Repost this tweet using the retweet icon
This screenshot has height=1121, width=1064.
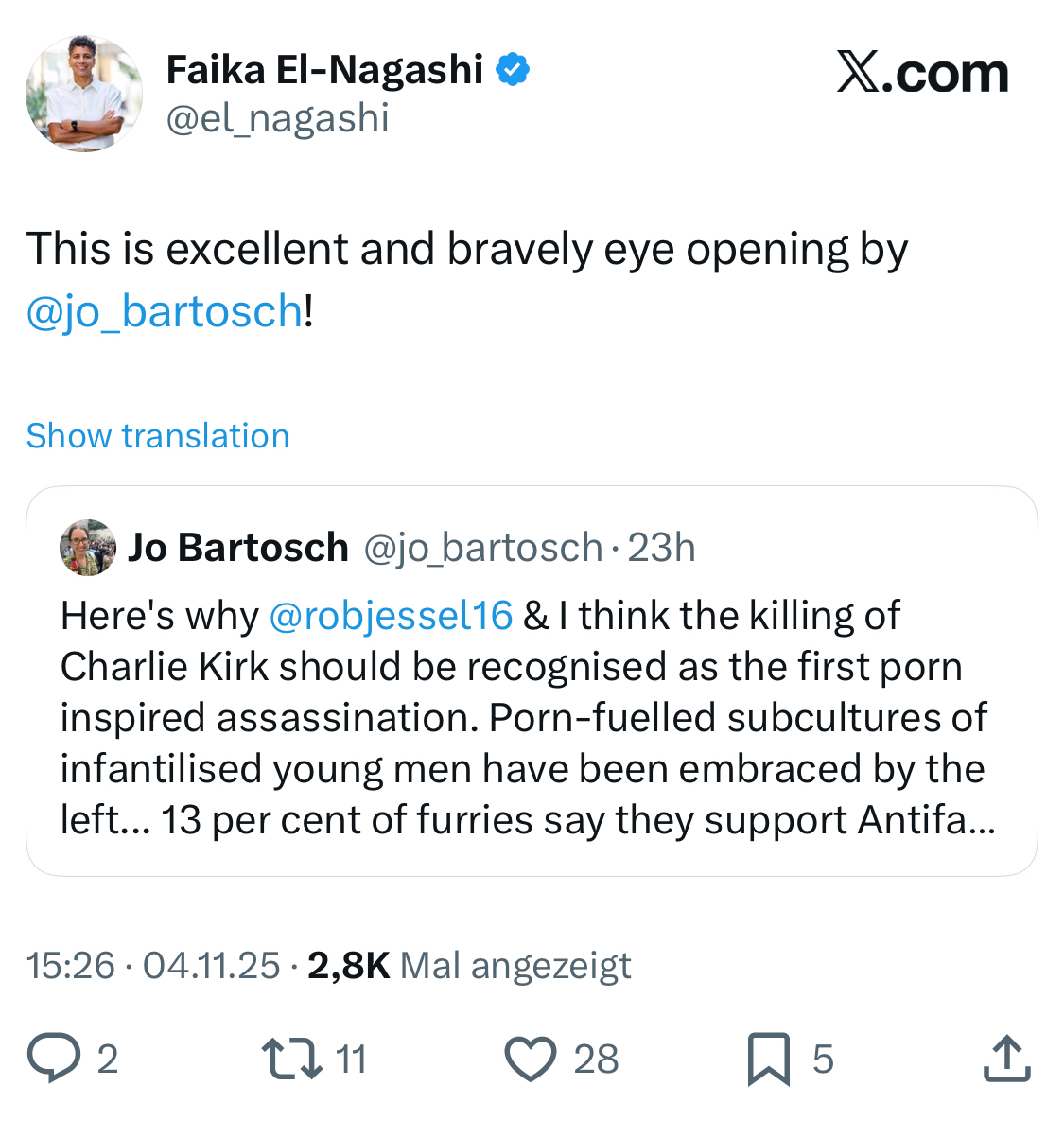tap(292, 1059)
